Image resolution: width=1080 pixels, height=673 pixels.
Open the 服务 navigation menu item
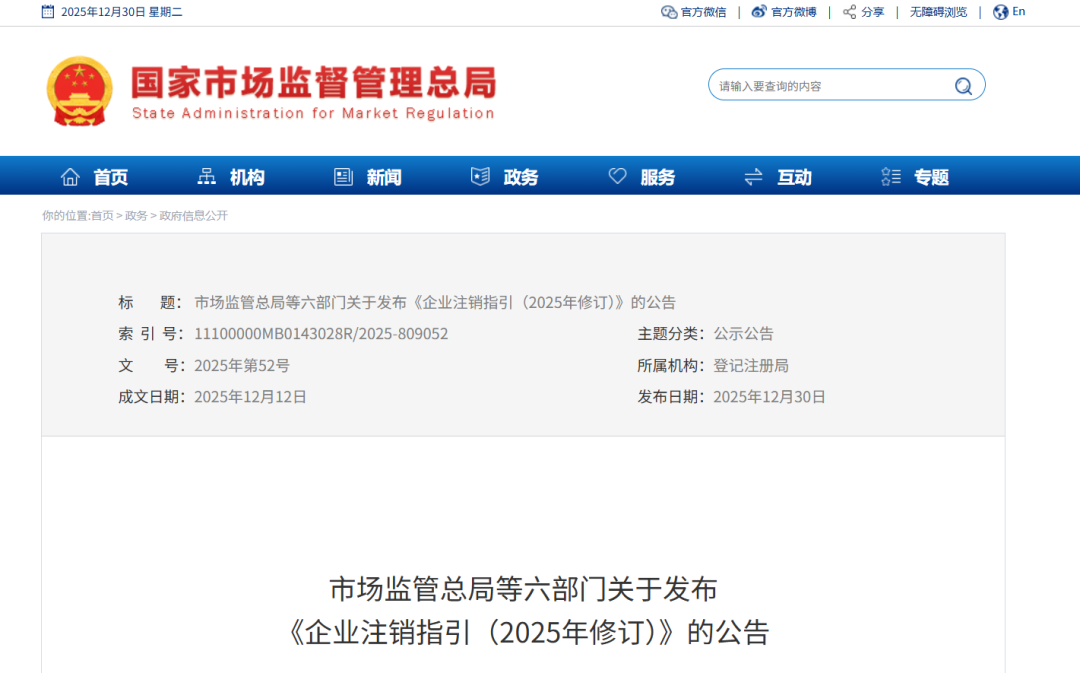point(658,178)
